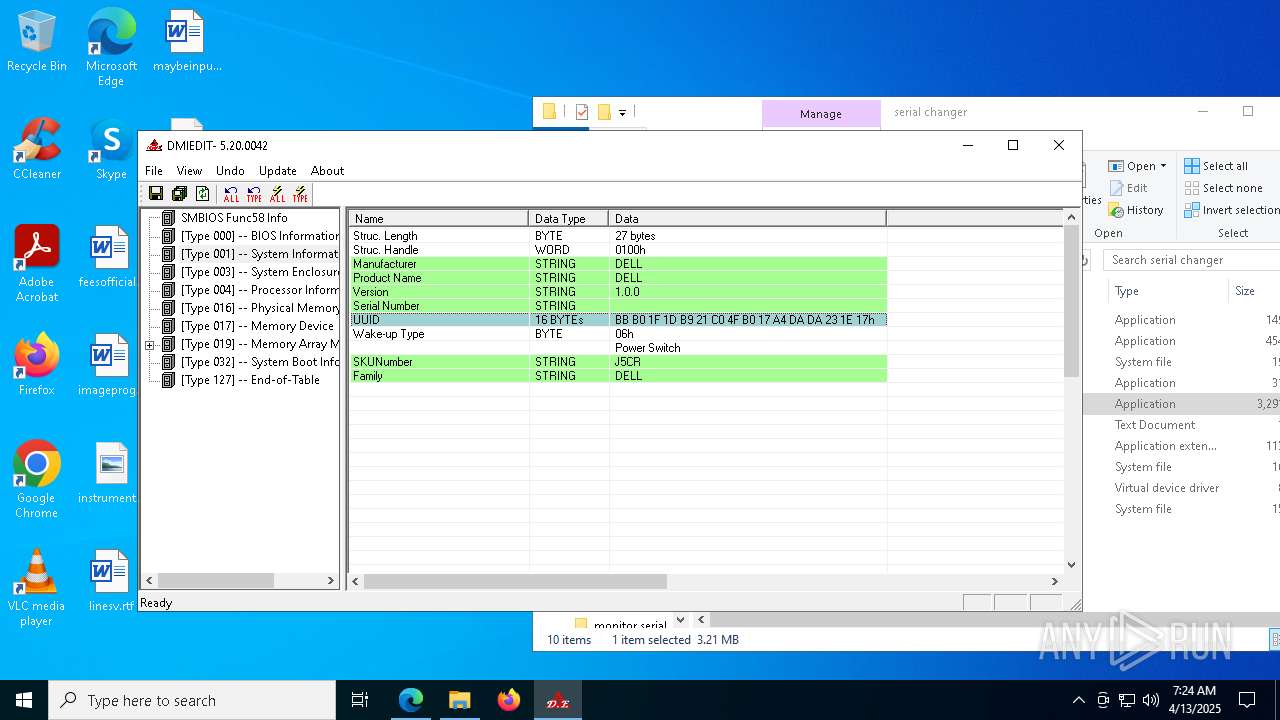Screen dimensions: 1280x720
Task: Click the Save floppy disk toolbar icon
Action: (x=156, y=194)
